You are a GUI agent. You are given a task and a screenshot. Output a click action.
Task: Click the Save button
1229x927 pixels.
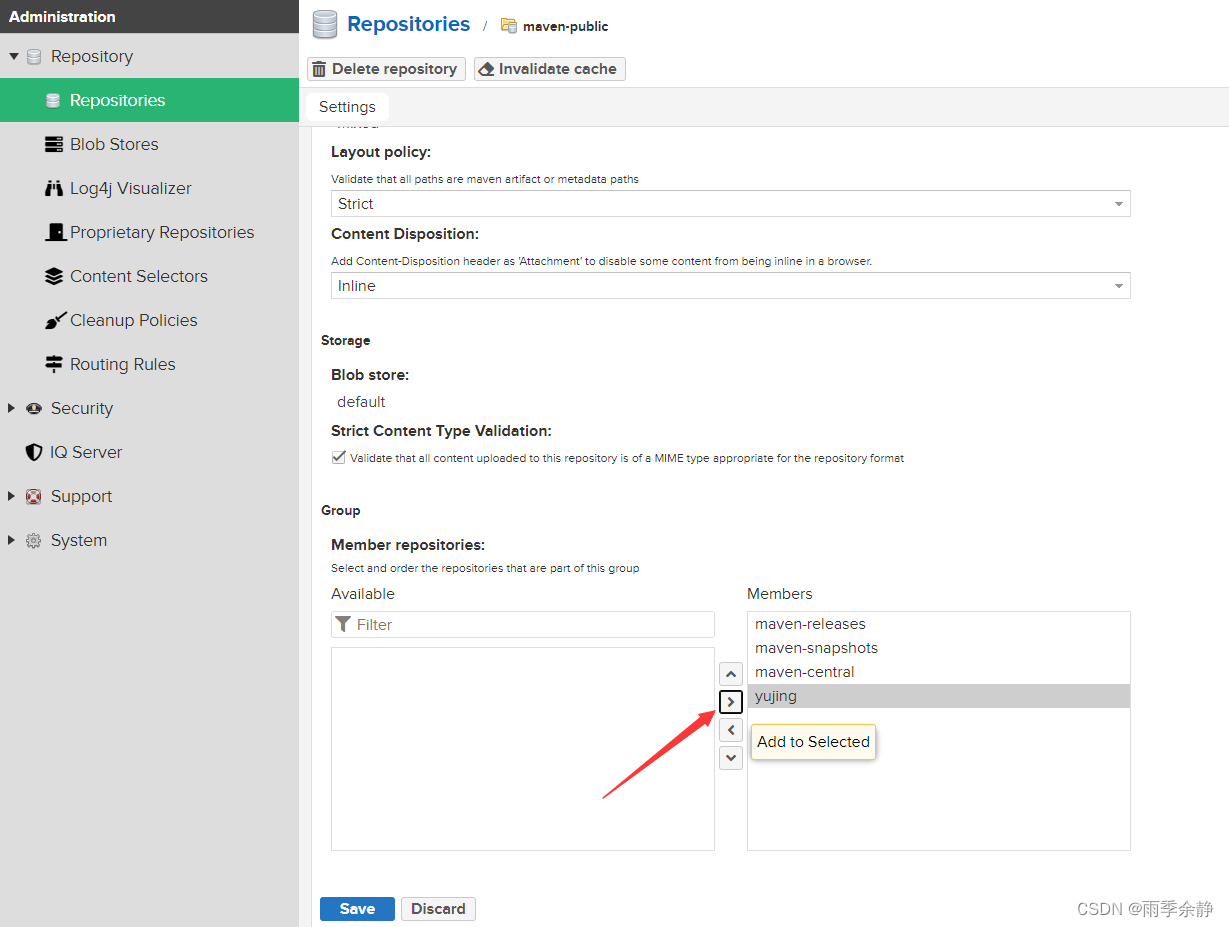(x=357, y=909)
